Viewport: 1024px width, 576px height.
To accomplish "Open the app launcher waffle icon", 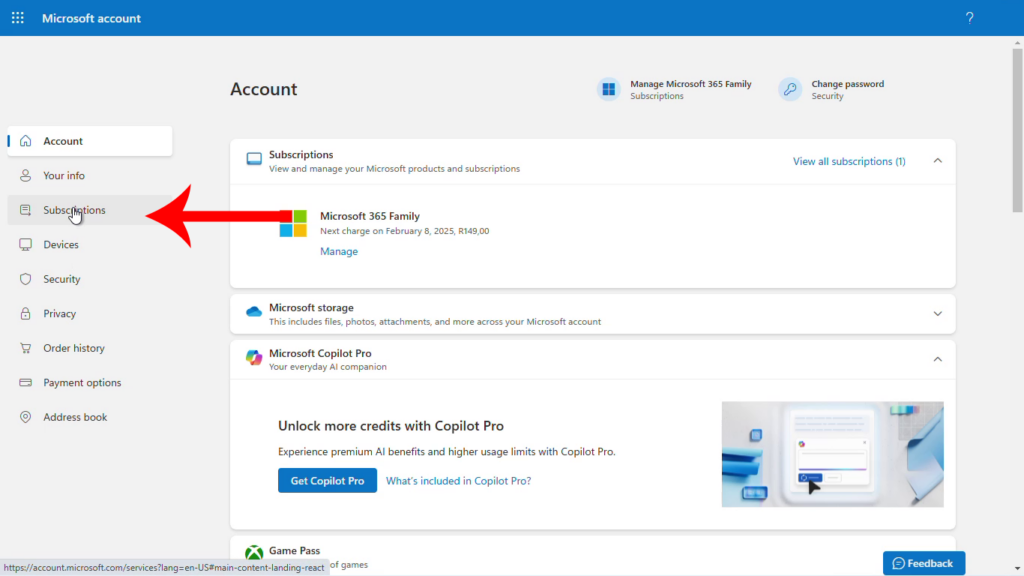I will pos(17,17).
